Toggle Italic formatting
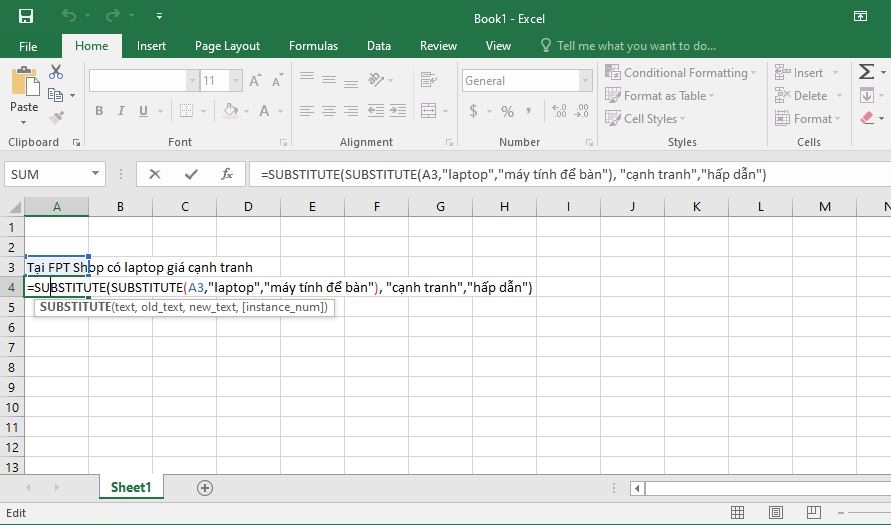The width and height of the screenshot is (891, 525). click(x=121, y=111)
